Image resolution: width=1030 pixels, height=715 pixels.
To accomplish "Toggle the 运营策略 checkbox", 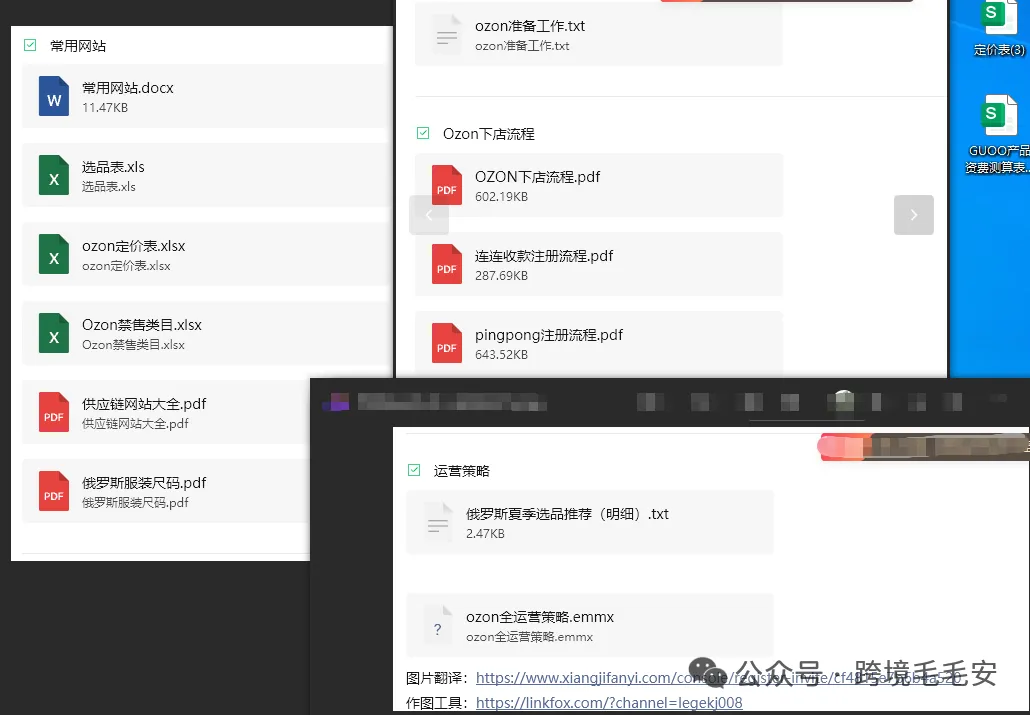I will [x=414, y=470].
